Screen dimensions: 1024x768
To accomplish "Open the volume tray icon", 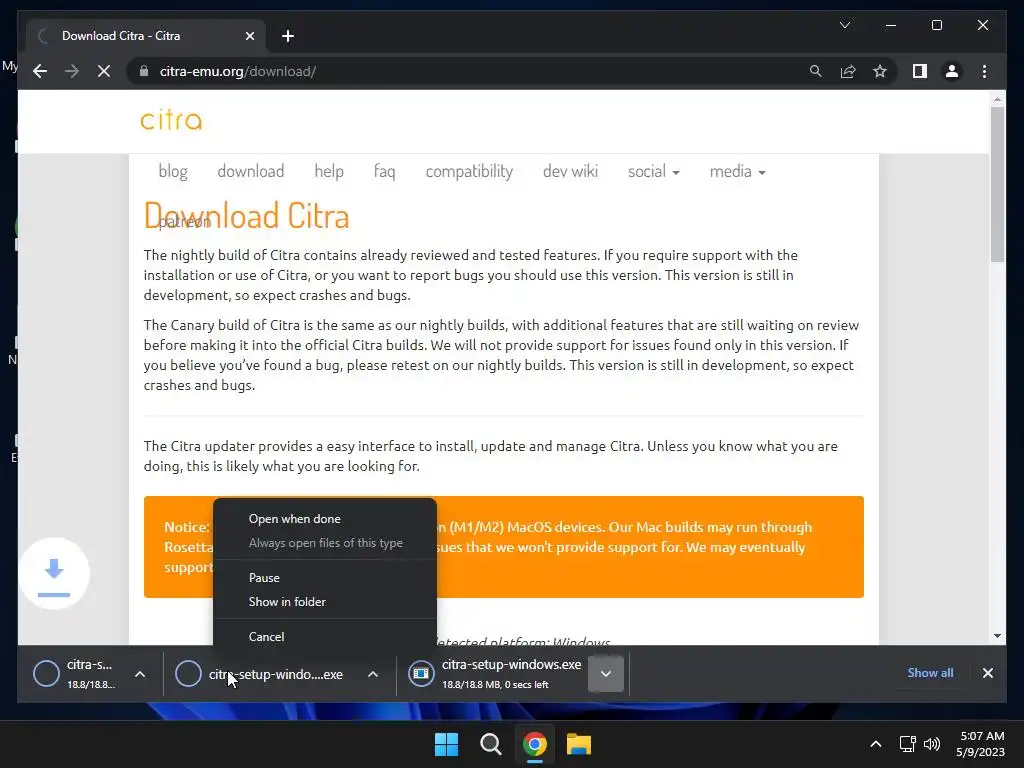I will pos(932,744).
